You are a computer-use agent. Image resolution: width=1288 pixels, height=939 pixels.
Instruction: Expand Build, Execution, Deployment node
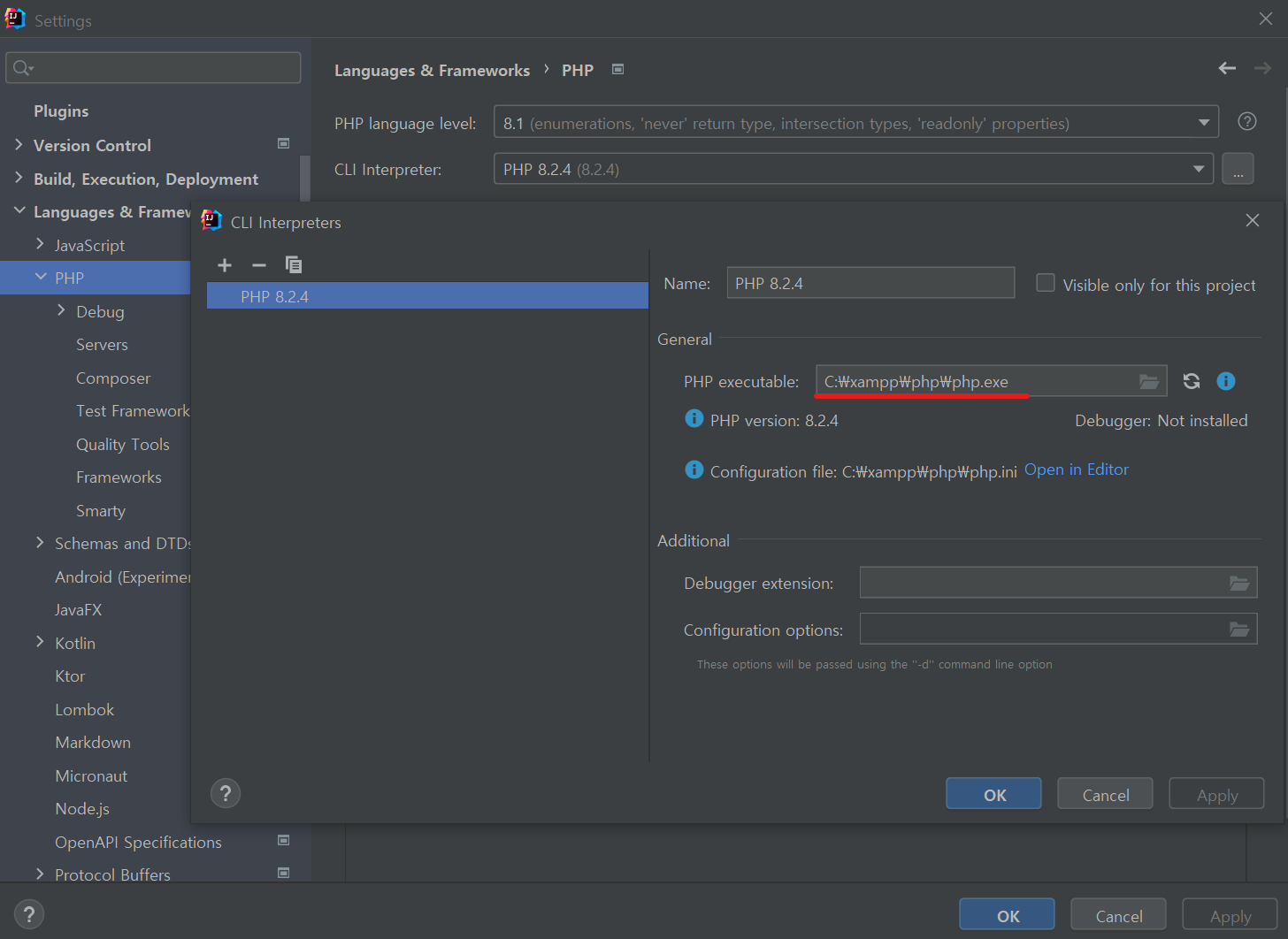[x=19, y=178]
